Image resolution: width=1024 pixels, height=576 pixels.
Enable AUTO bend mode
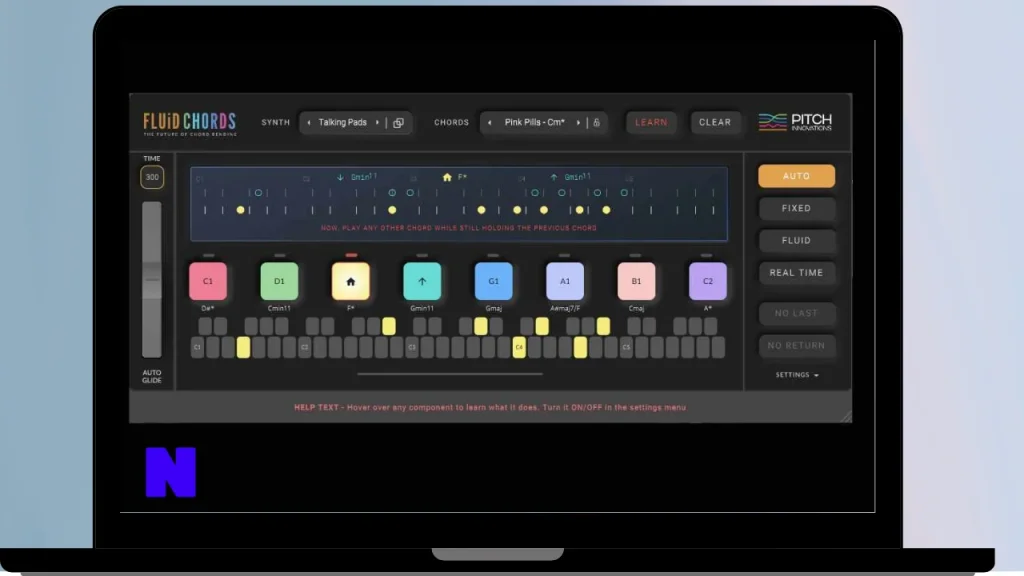796,176
